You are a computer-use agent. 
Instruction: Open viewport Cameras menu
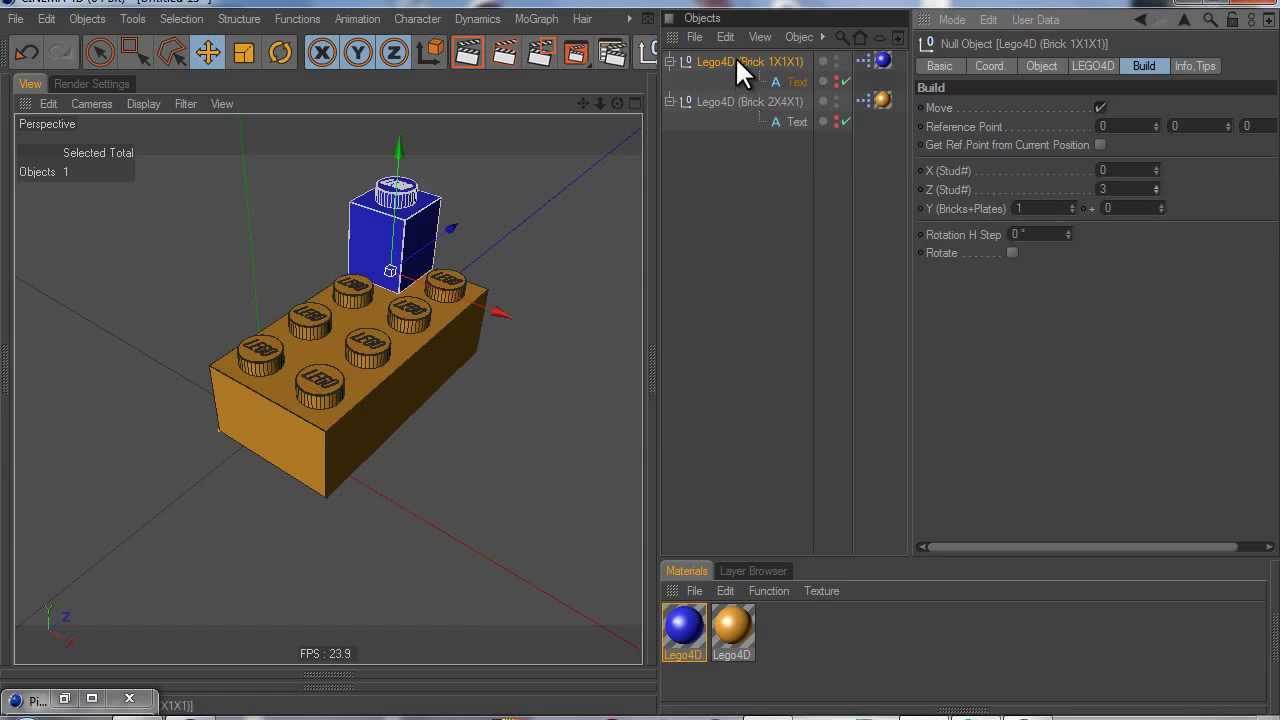point(91,104)
